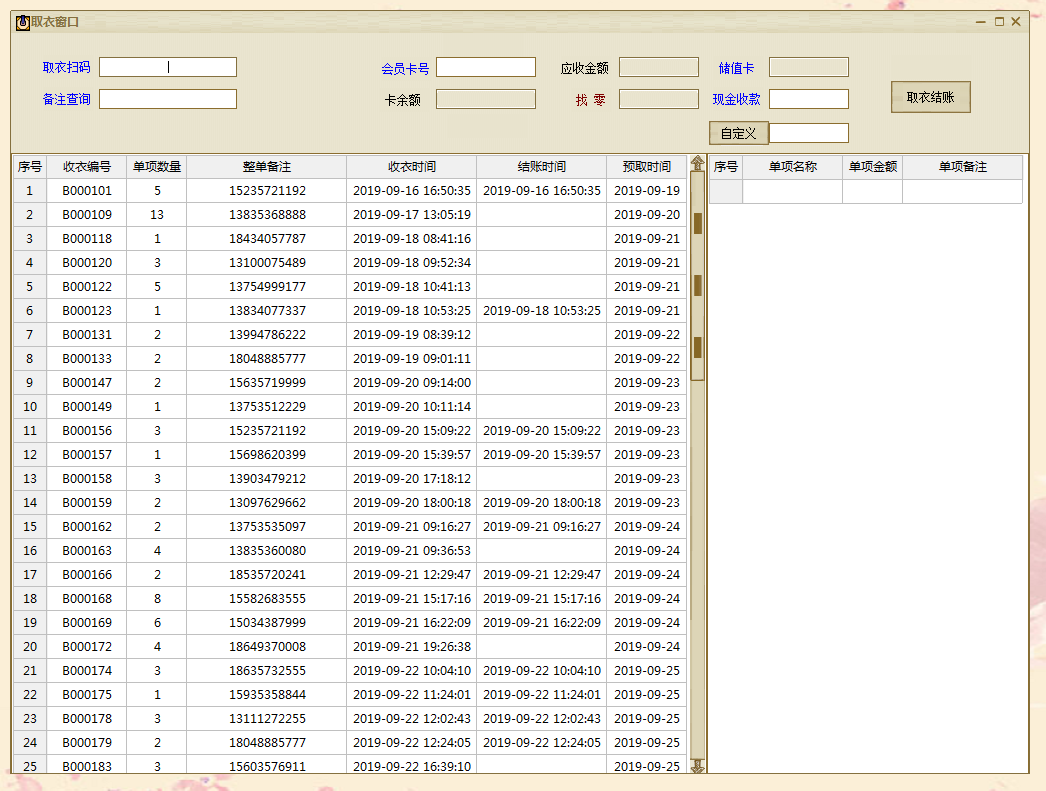Sort by the 收衣时间 column header

(x=412, y=167)
